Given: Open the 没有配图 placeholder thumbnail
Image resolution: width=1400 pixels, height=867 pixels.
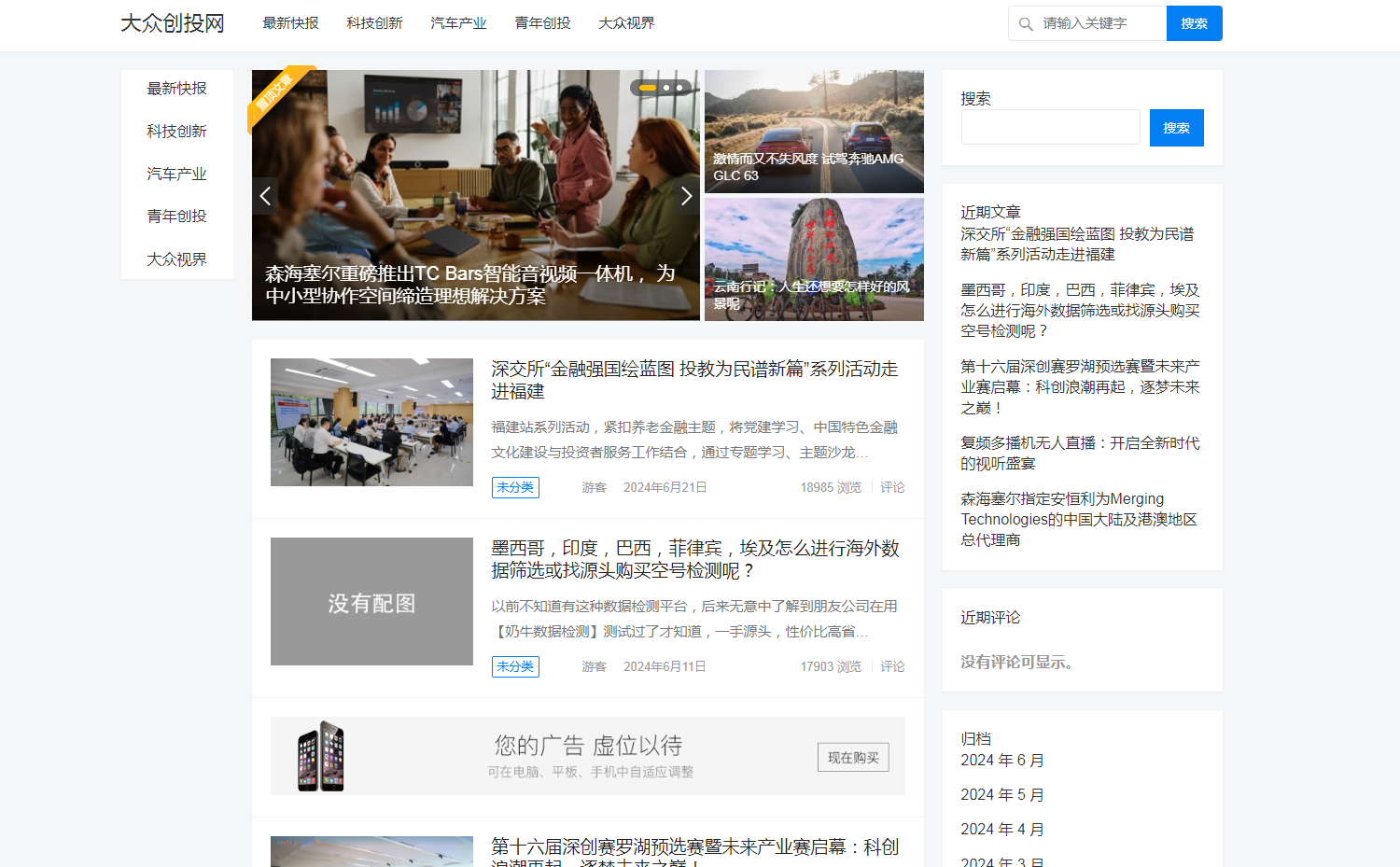Looking at the screenshot, I should click(x=371, y=601).
